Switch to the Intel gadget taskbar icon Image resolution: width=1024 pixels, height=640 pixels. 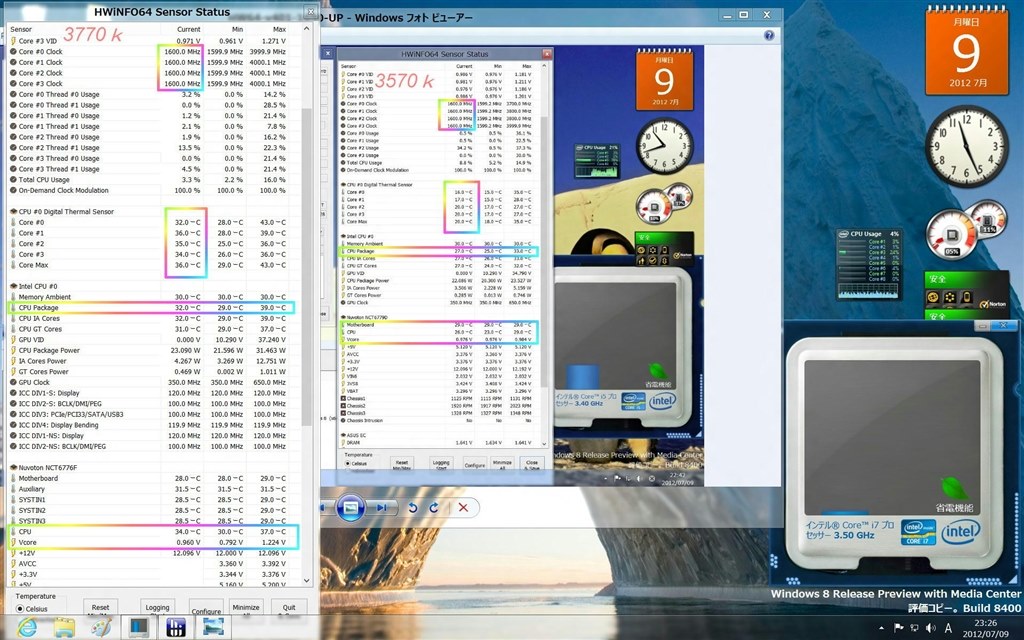[138, 628]
